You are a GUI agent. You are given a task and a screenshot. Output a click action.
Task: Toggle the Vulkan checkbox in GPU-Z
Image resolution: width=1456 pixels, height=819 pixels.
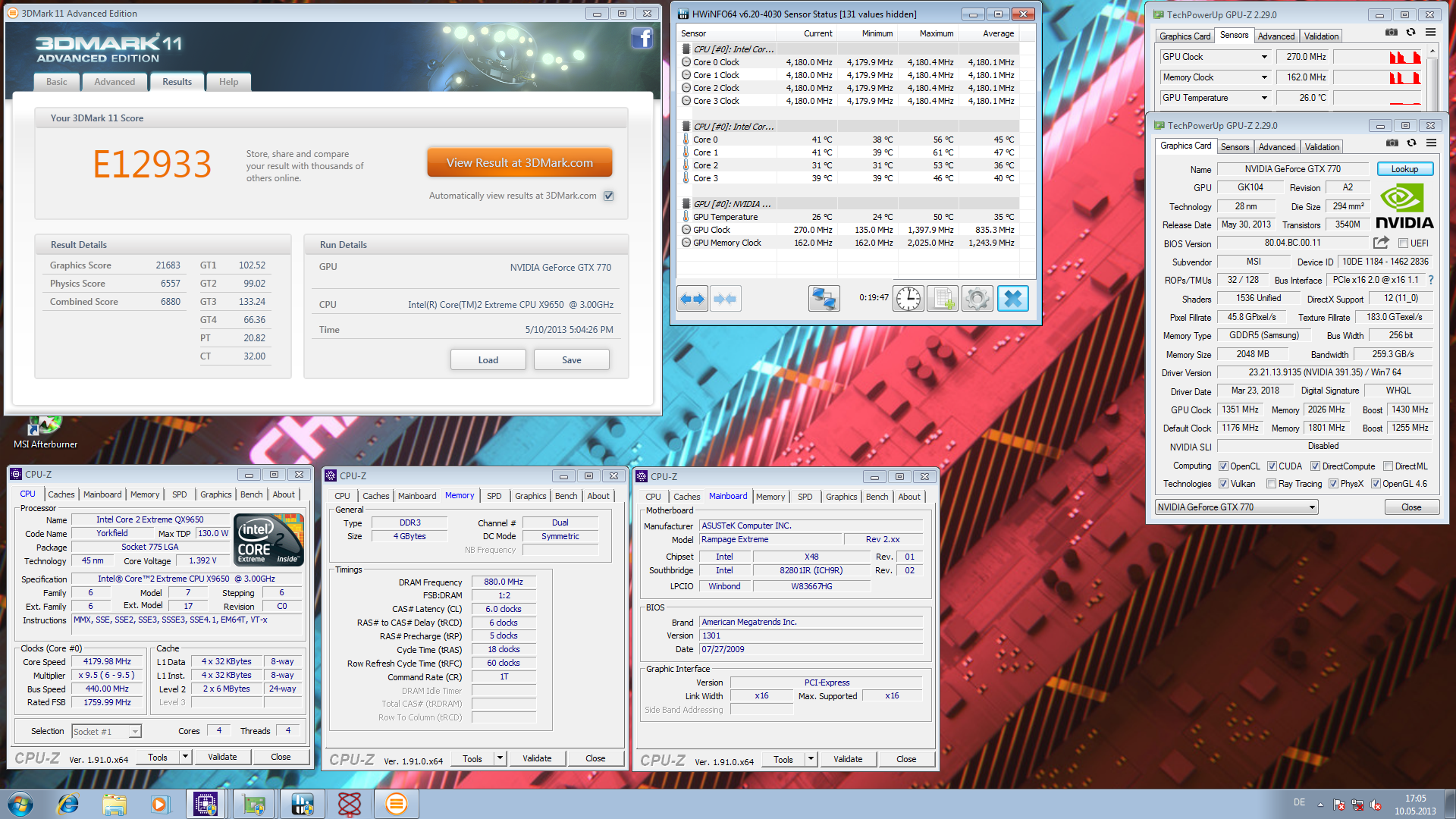point(1223,484)
